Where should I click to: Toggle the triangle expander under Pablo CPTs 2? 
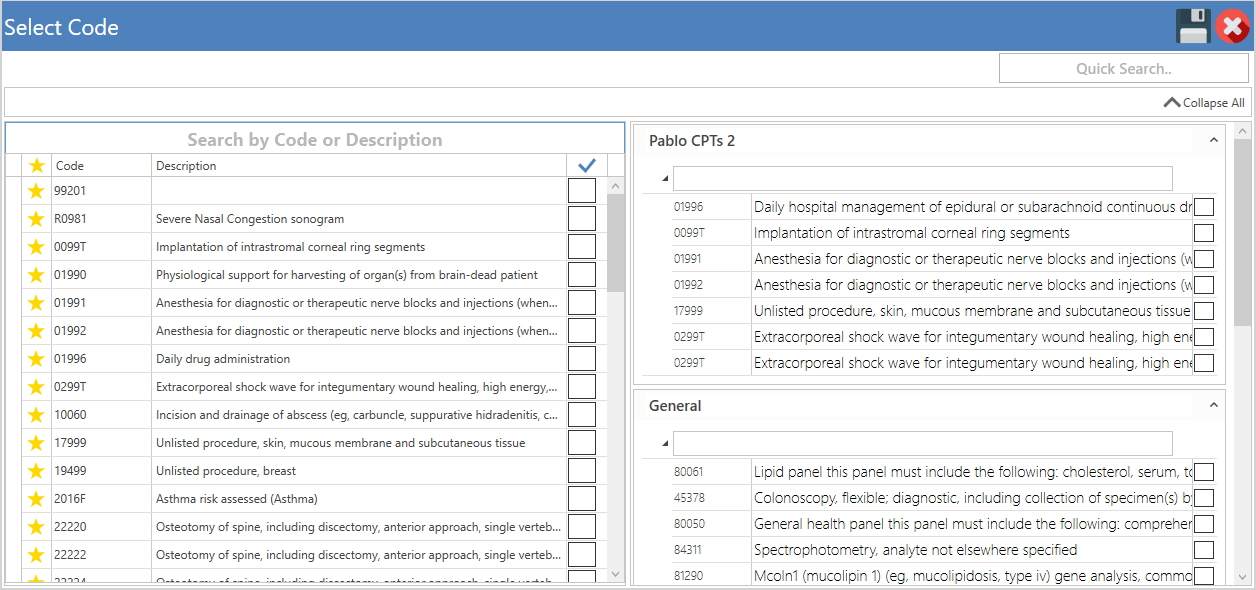(x=666, y=179)
